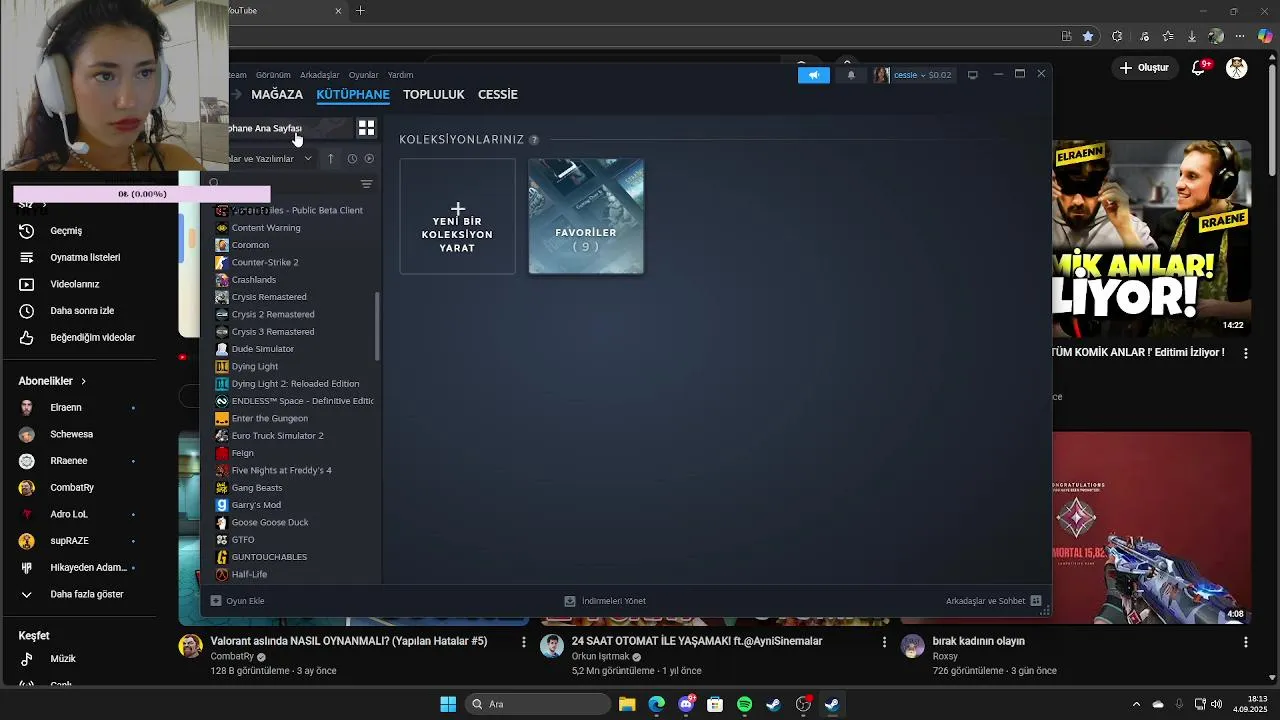This screenshot has height=720, width=1280.
Task: Open Discord from taskbar
Action: pyautogui.click(x=686, y=704)
